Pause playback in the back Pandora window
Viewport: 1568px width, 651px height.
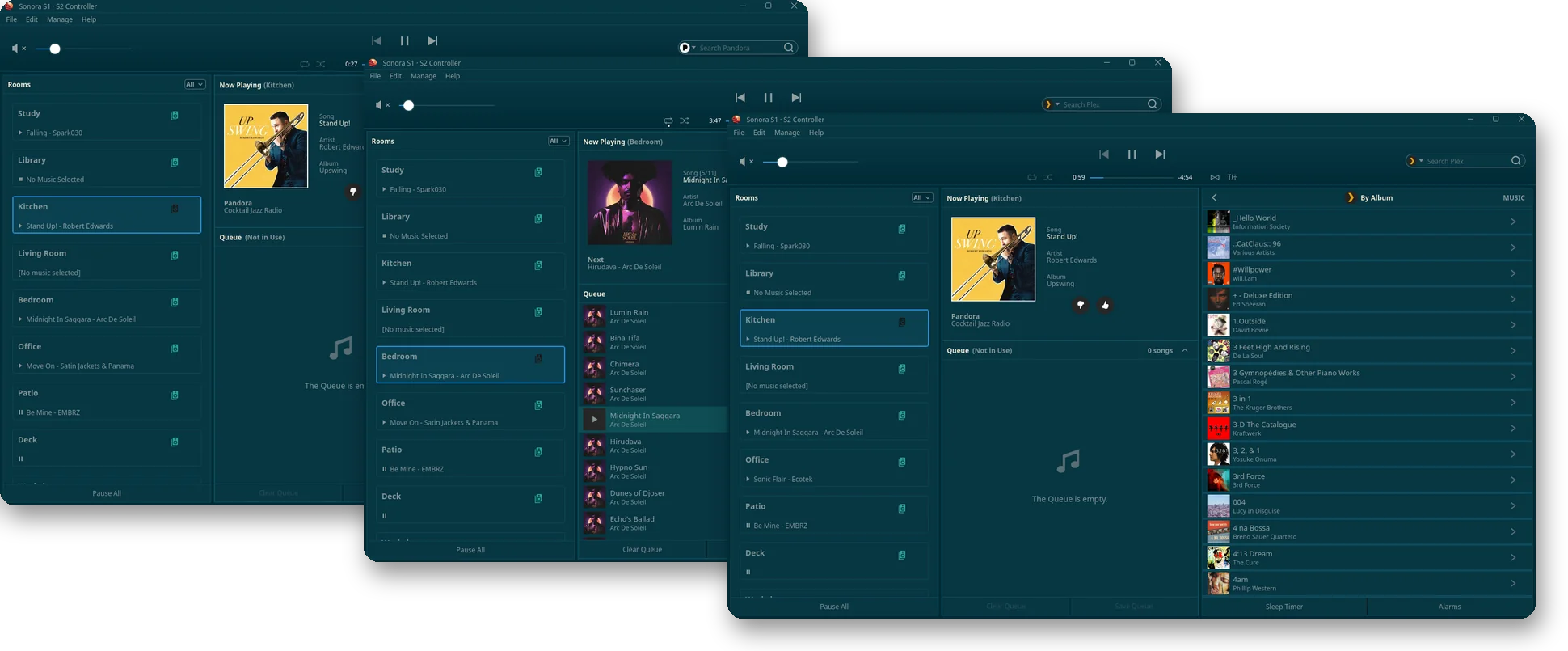(404, 40)
